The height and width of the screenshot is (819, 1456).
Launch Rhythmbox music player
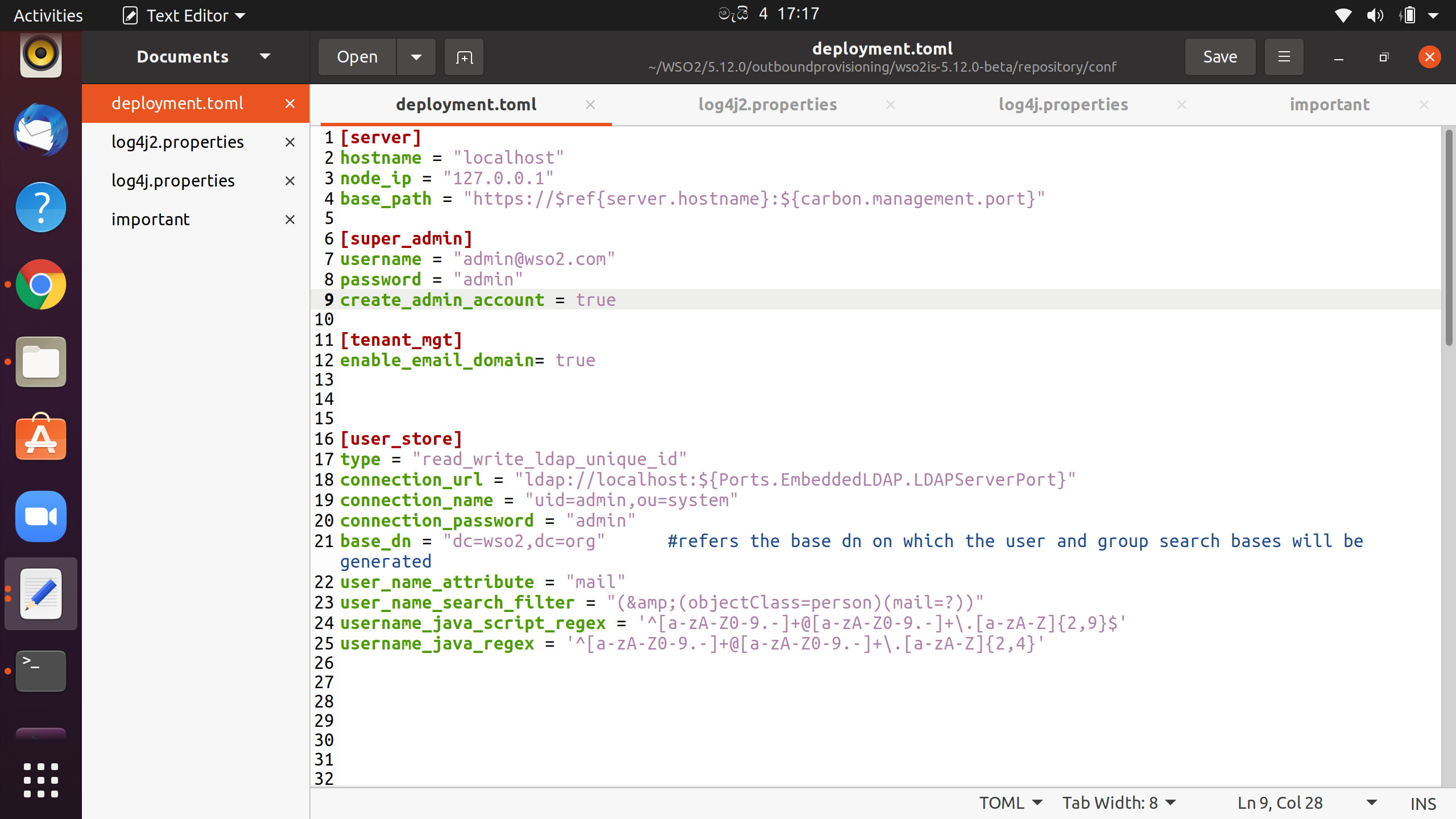[x=40, y=55]
